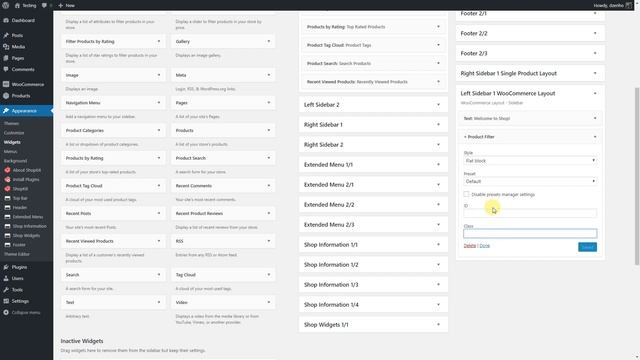Open Background submenu item
Viewport: 640px width, 360px height.
(16, 161)
